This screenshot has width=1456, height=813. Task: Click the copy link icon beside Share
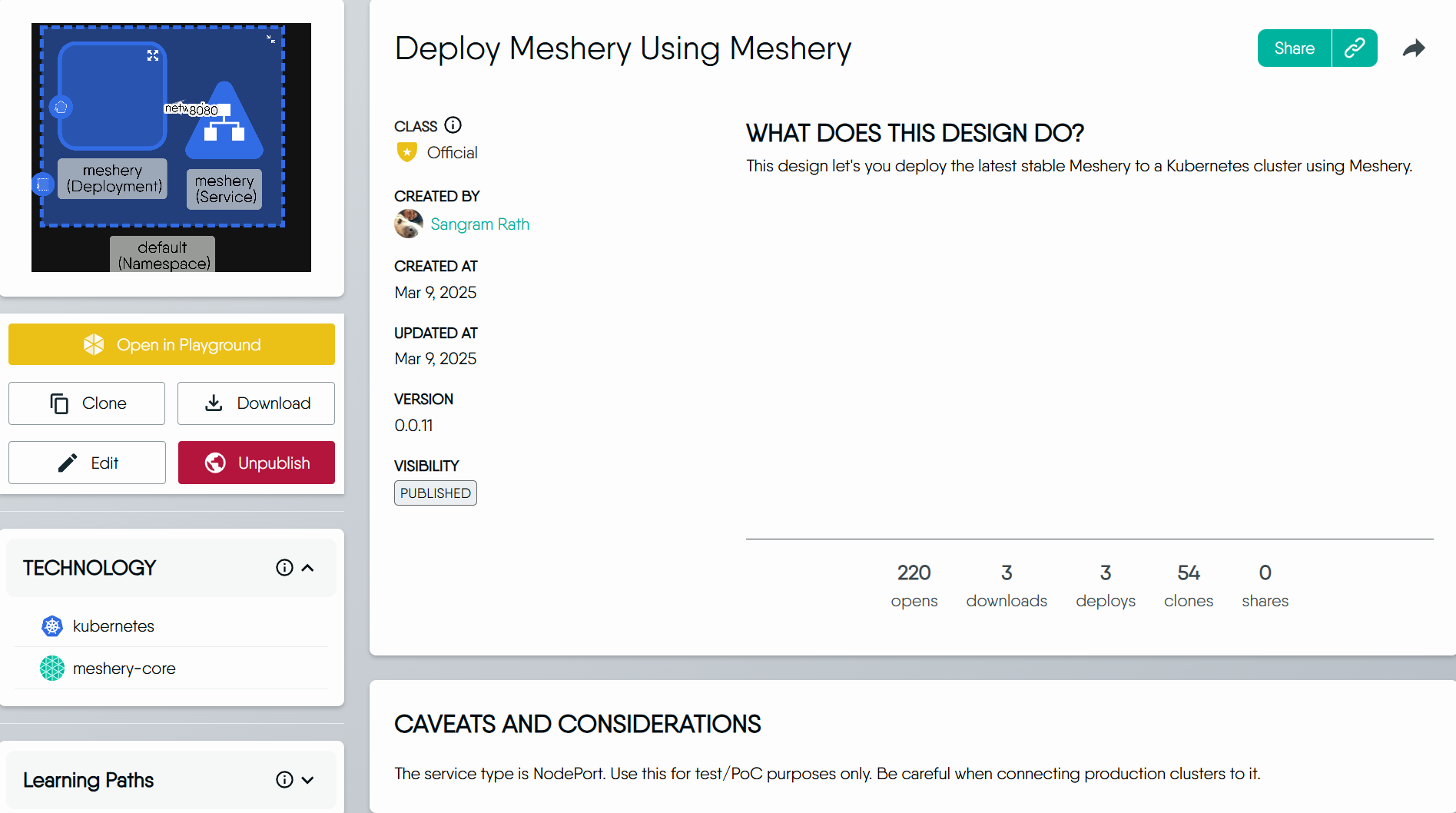pyautogui.click(x=1355, y=48)
